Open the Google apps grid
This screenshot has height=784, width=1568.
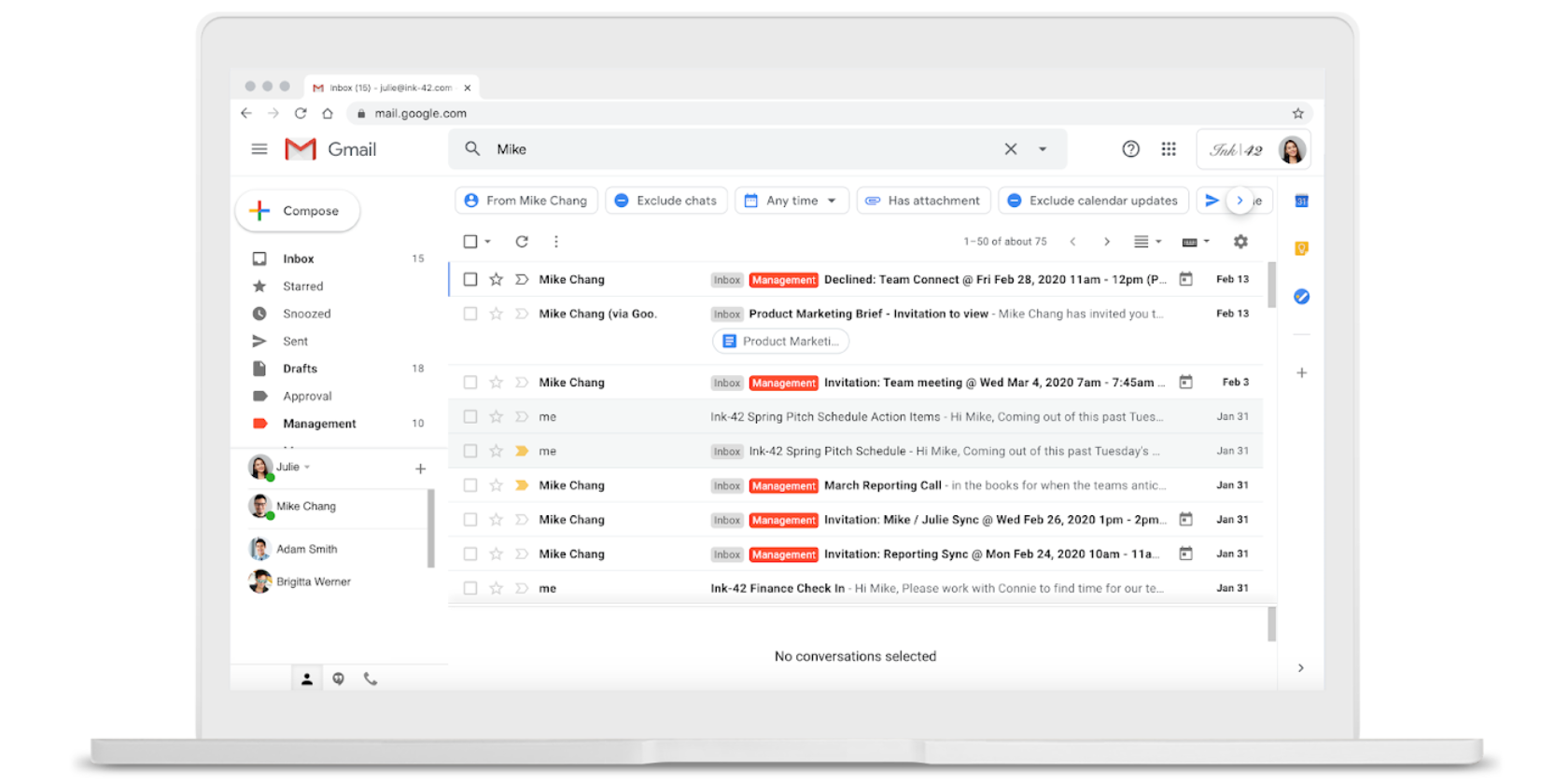[x=1168, y=149]
